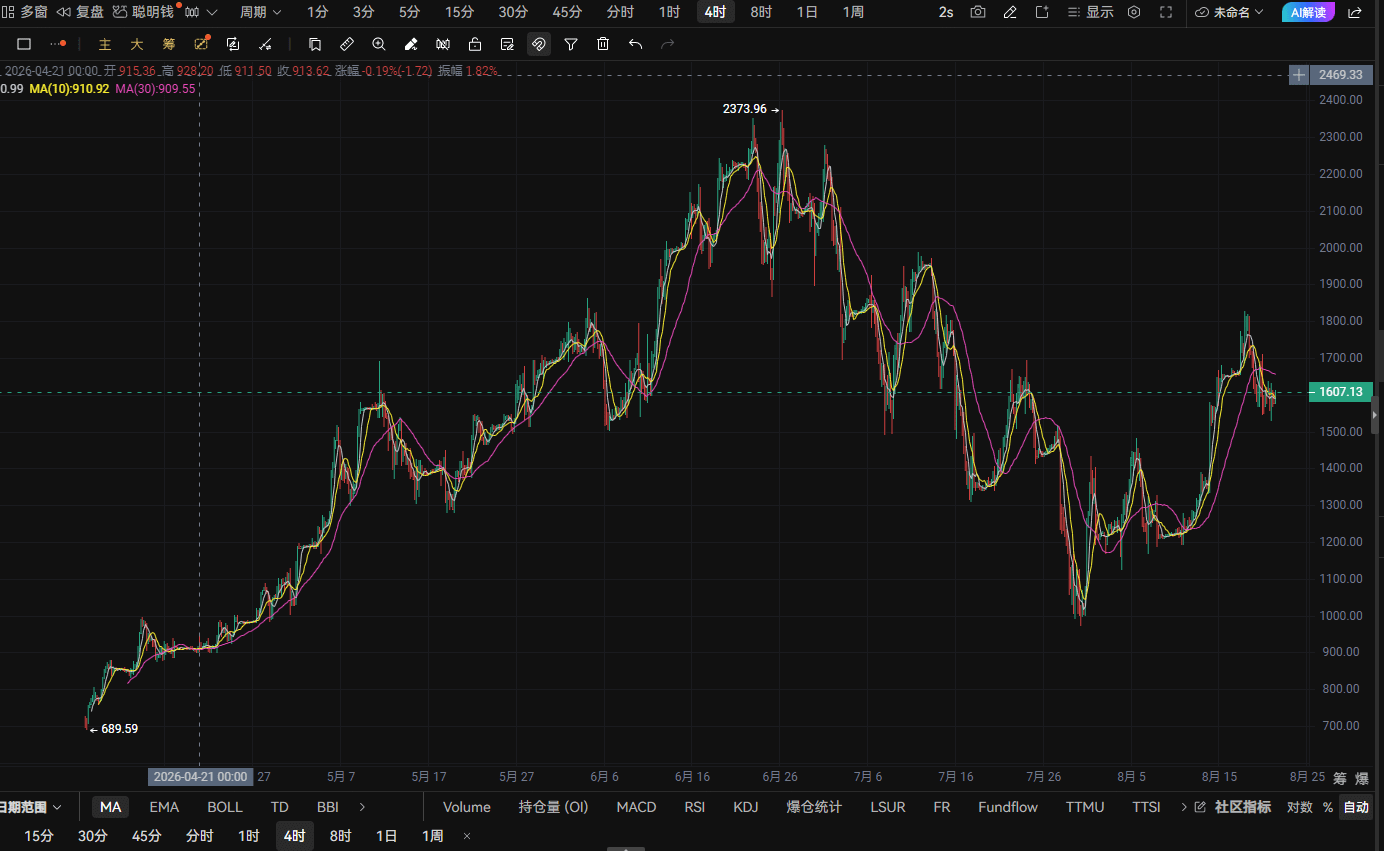Select 1日 timeframe in top bar

807,12
